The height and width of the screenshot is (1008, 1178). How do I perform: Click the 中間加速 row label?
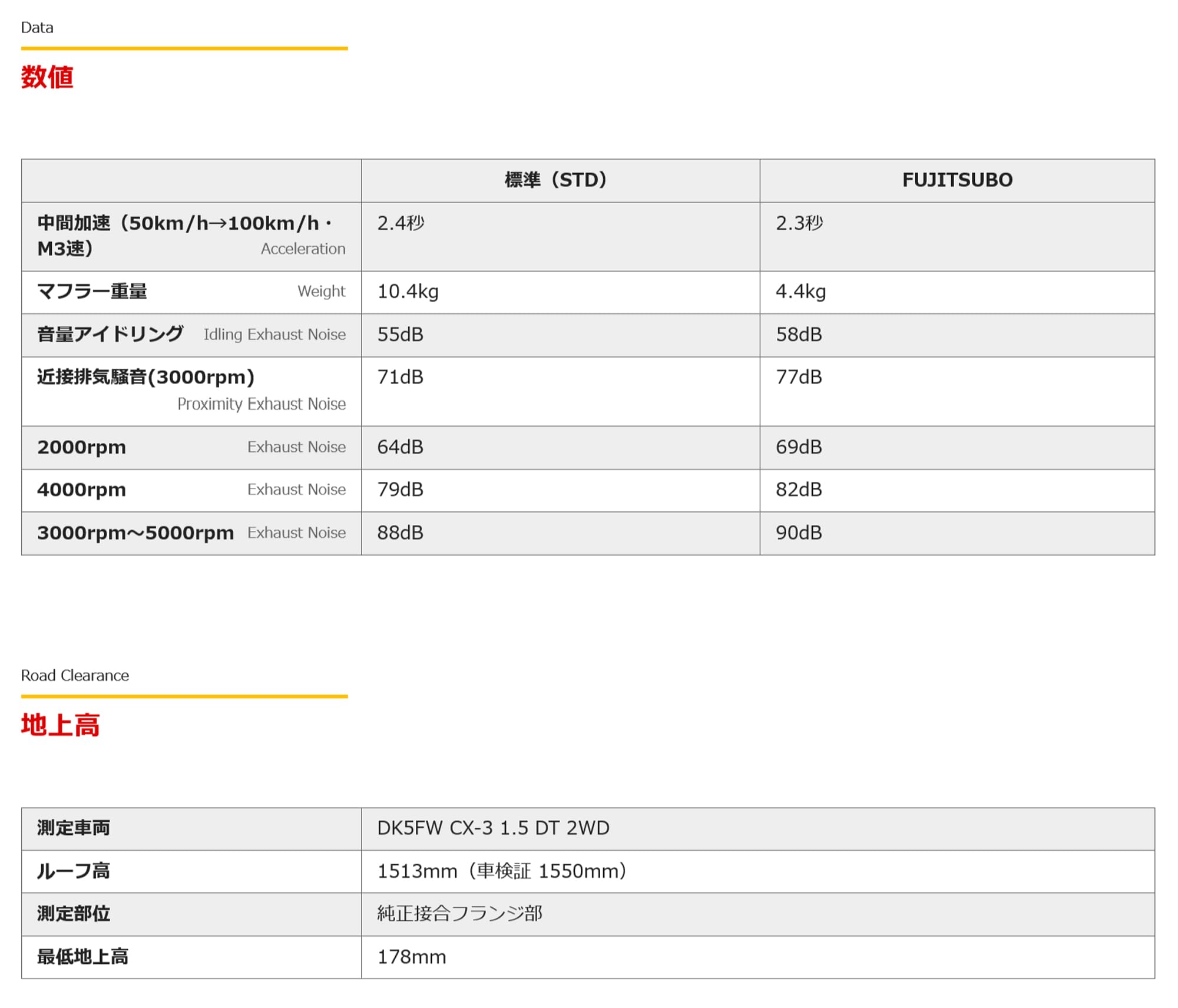tap(184, 236)
